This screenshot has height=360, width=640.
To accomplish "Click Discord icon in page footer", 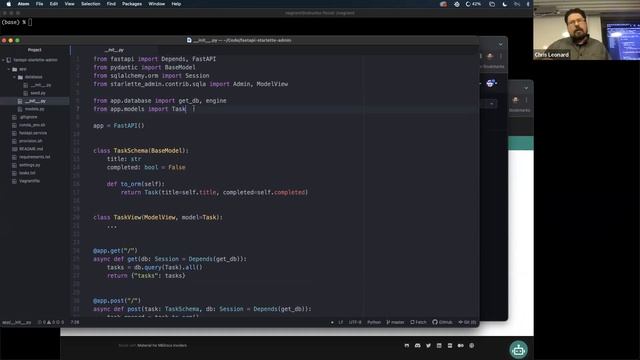I will 418,346.
